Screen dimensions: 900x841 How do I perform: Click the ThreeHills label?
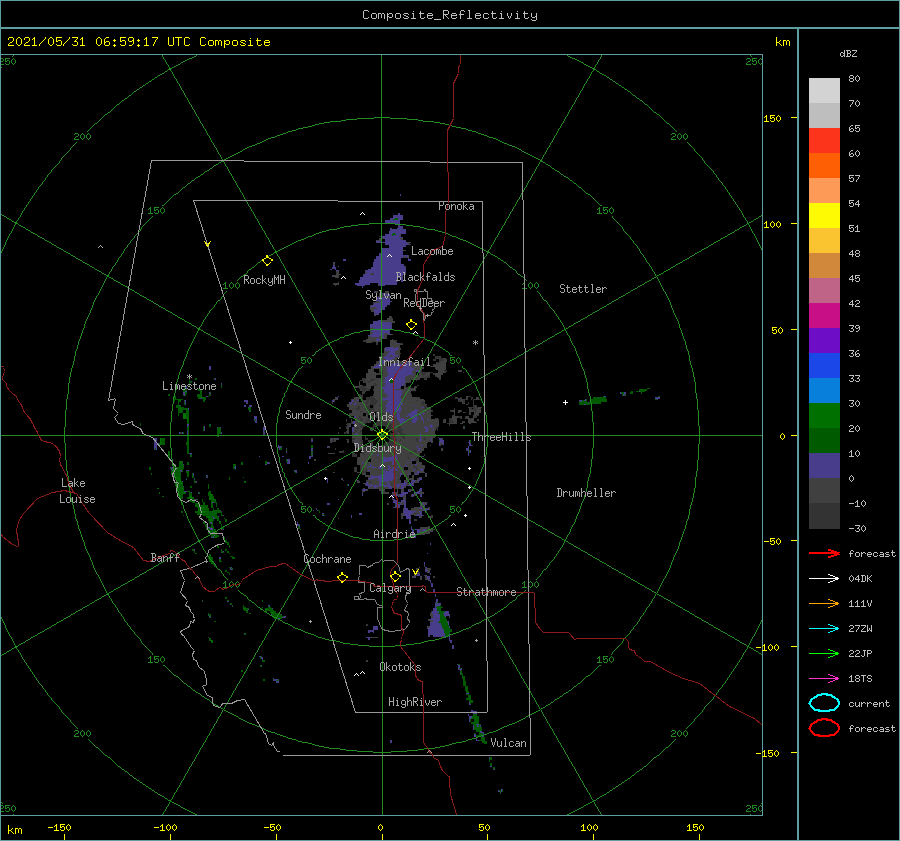pyautogui.click(x=501, y=437)
